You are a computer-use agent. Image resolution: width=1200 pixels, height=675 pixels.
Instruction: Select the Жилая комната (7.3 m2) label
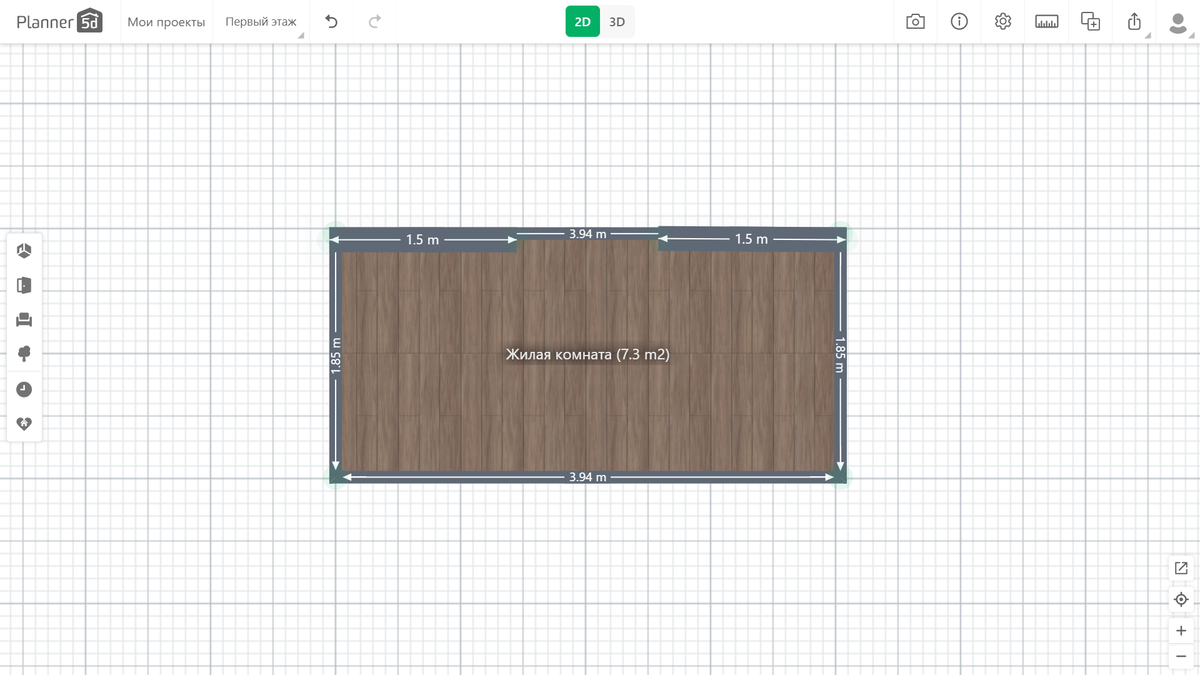(588, 354)
